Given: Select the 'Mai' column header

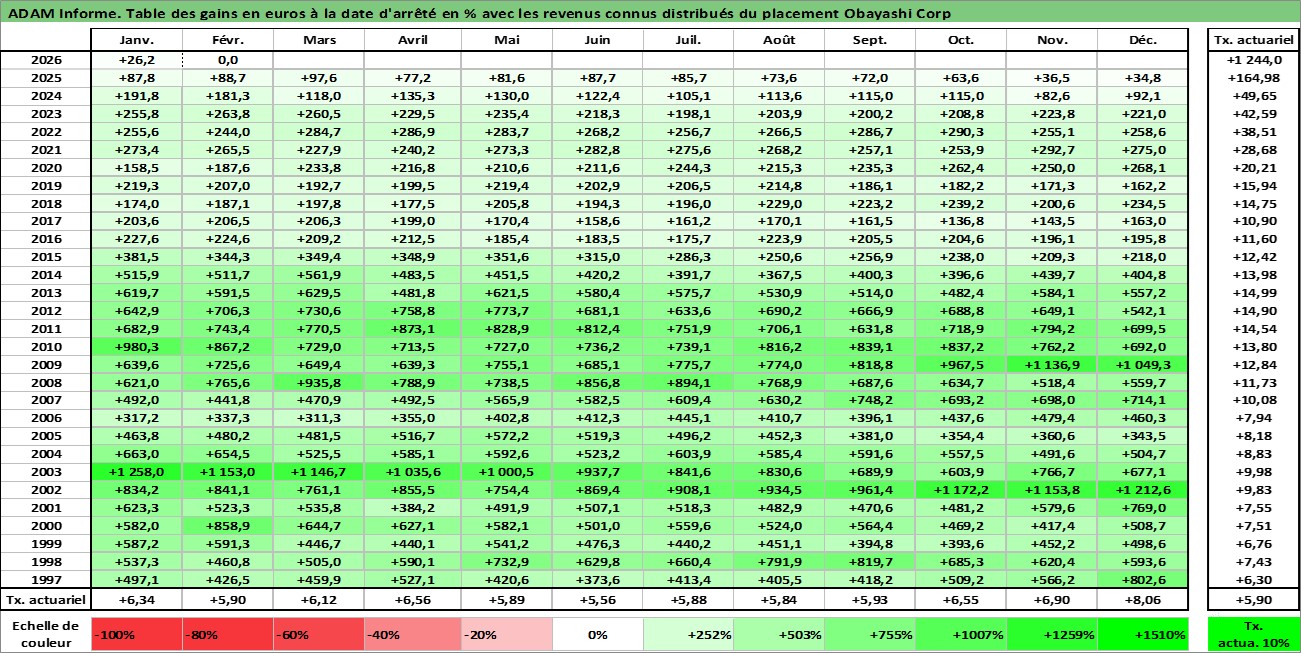Looking at the screenshot, I should point(507,40).
